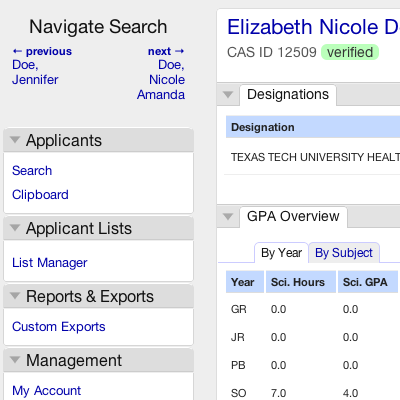Collapse the GPA Overview panel triangle
Image resolution: width=400 pixels, height=400 pixels.
coord(228,217)
